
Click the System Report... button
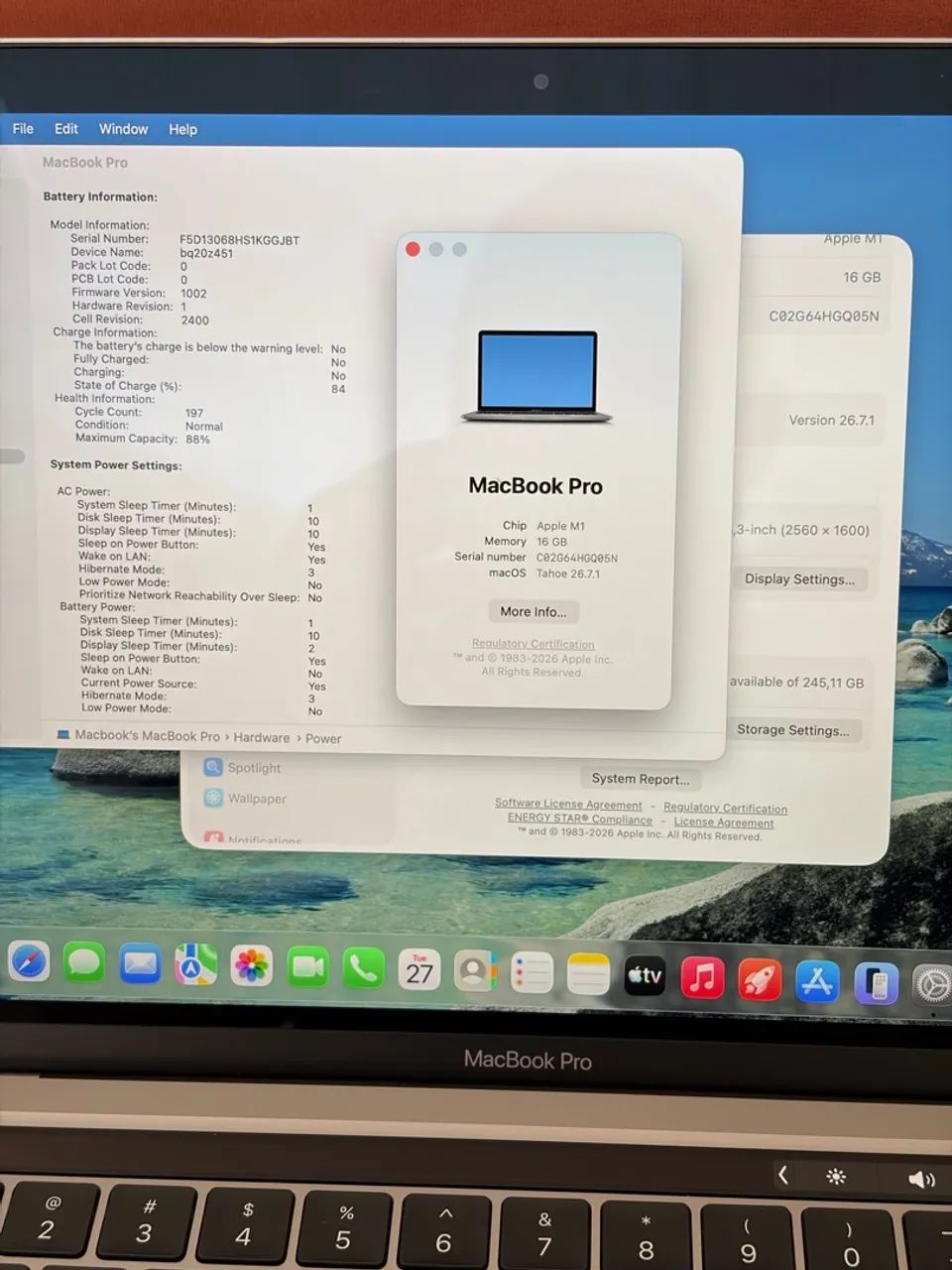coord(640,779)
